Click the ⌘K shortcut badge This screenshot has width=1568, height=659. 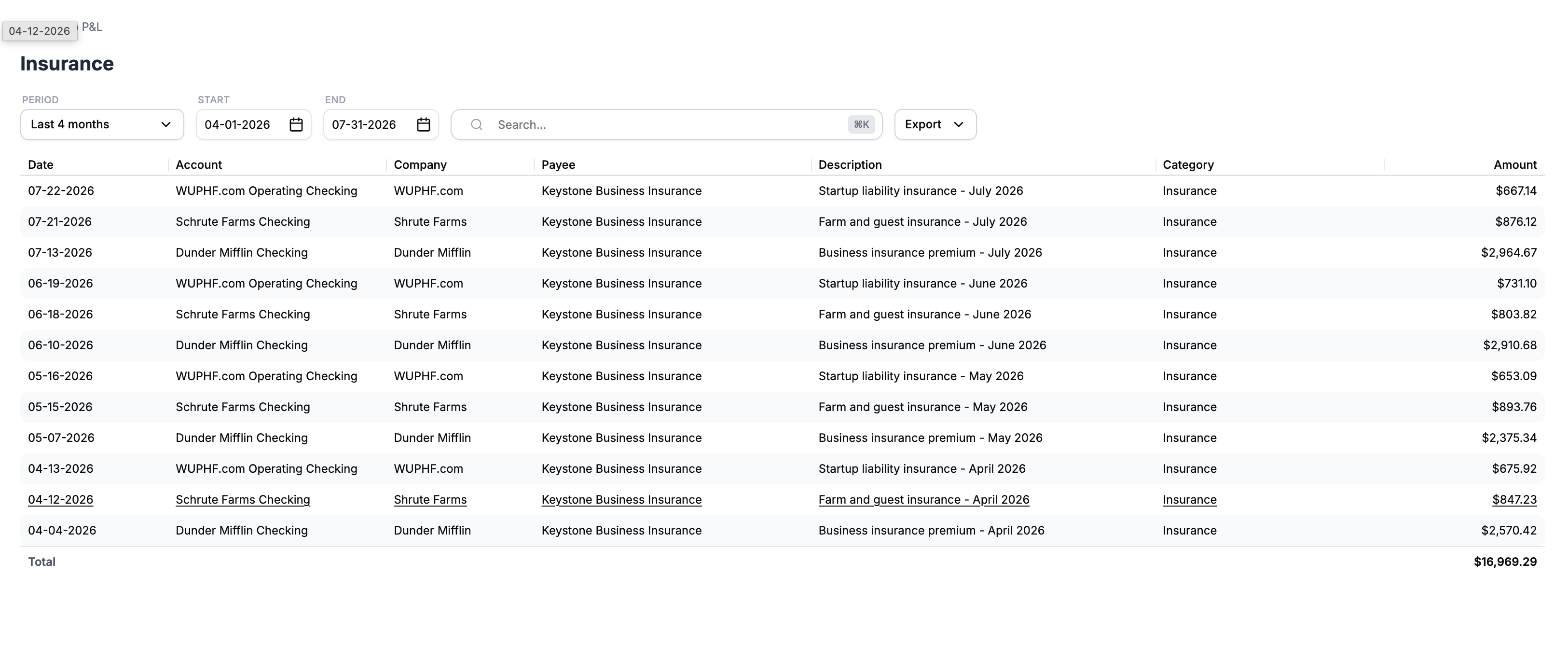861,125
